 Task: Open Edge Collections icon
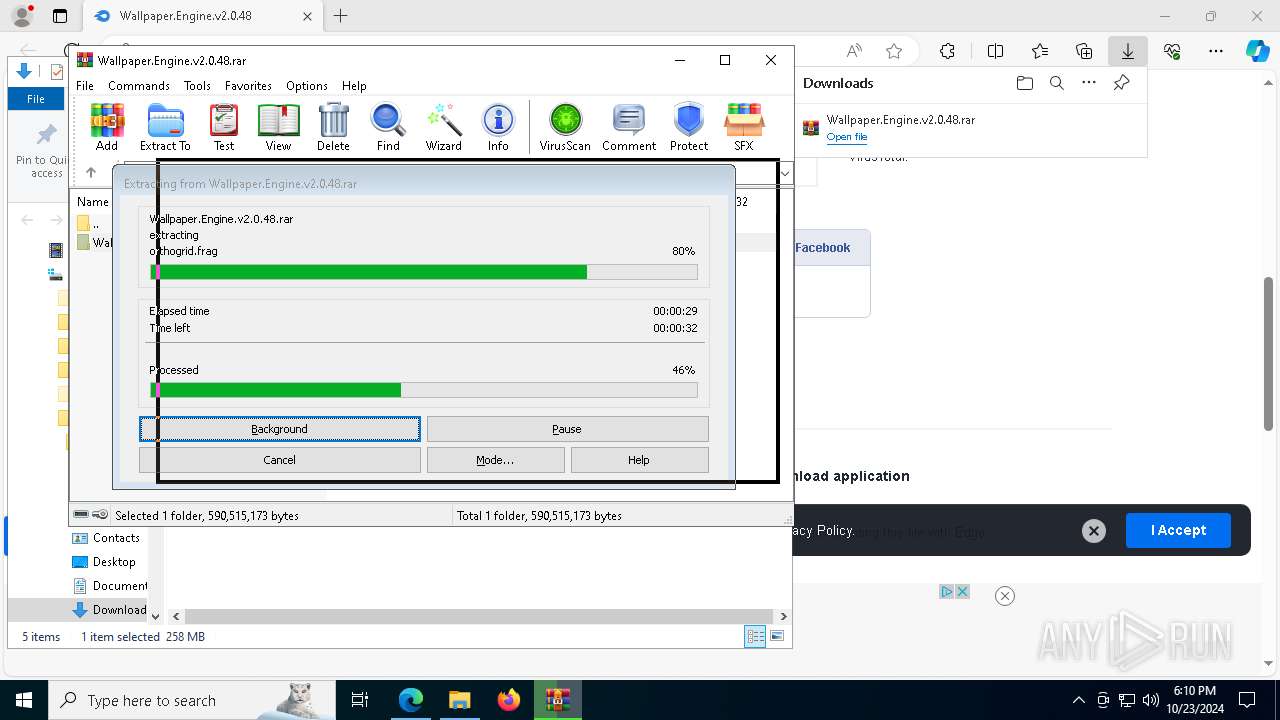[1084, 51]
